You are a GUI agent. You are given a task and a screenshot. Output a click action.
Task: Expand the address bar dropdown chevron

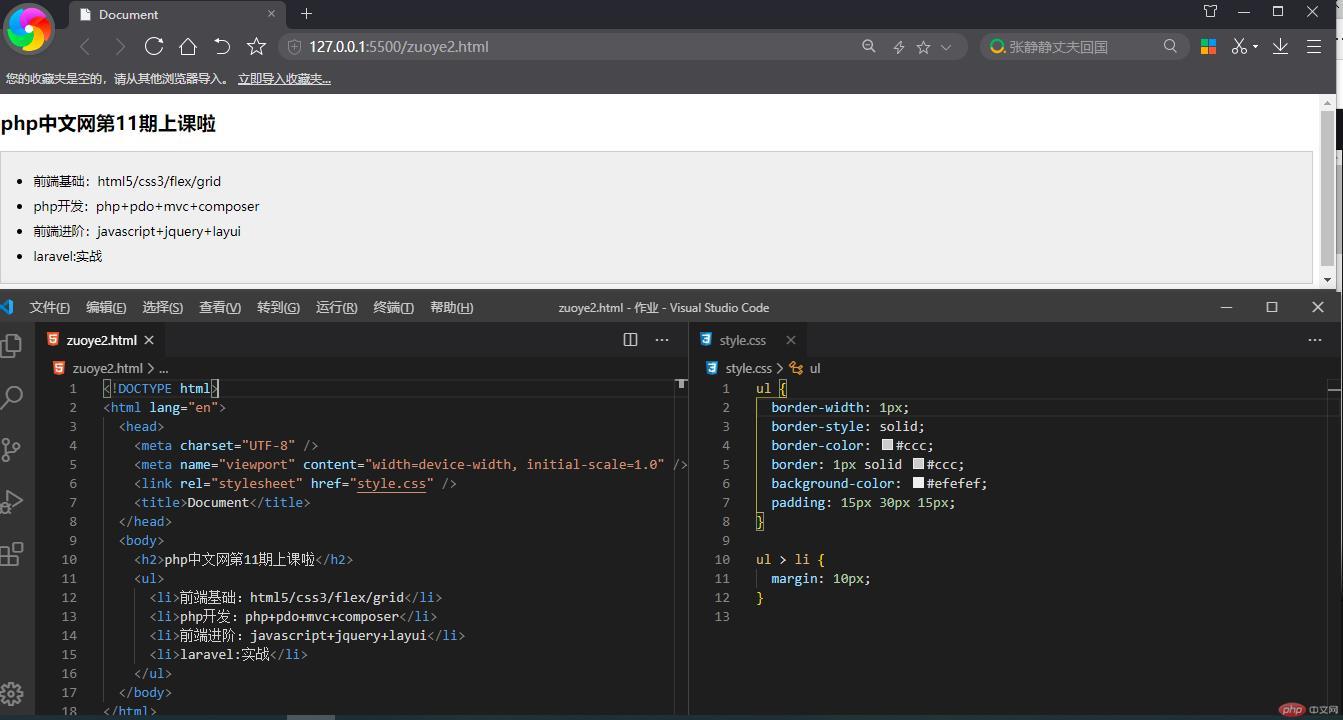pos(946,47)
